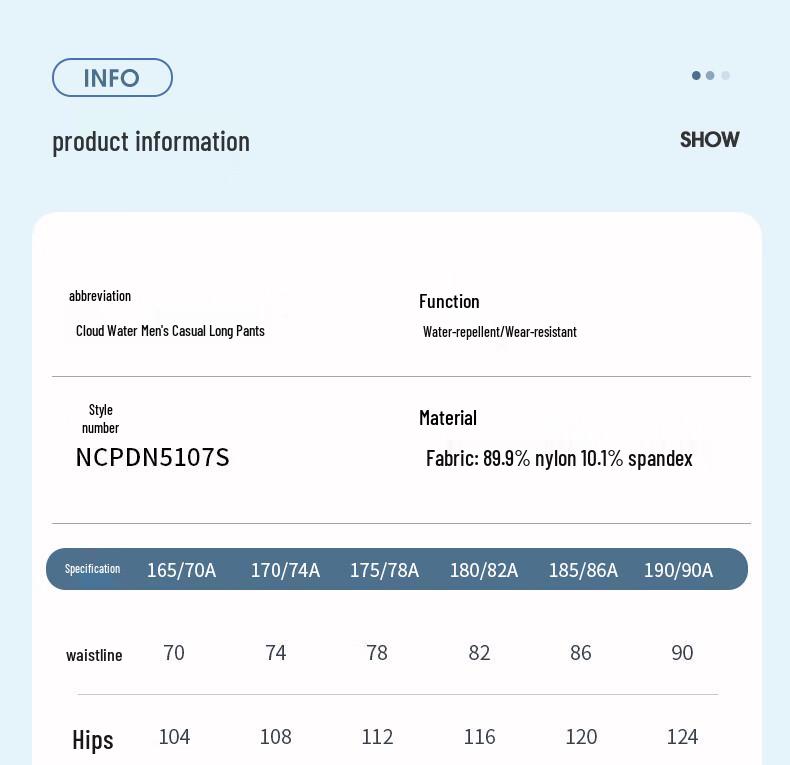Viewport: 790px width, 765px height.
Task: Click the SHOW label
Action: [x=709, y=140]
